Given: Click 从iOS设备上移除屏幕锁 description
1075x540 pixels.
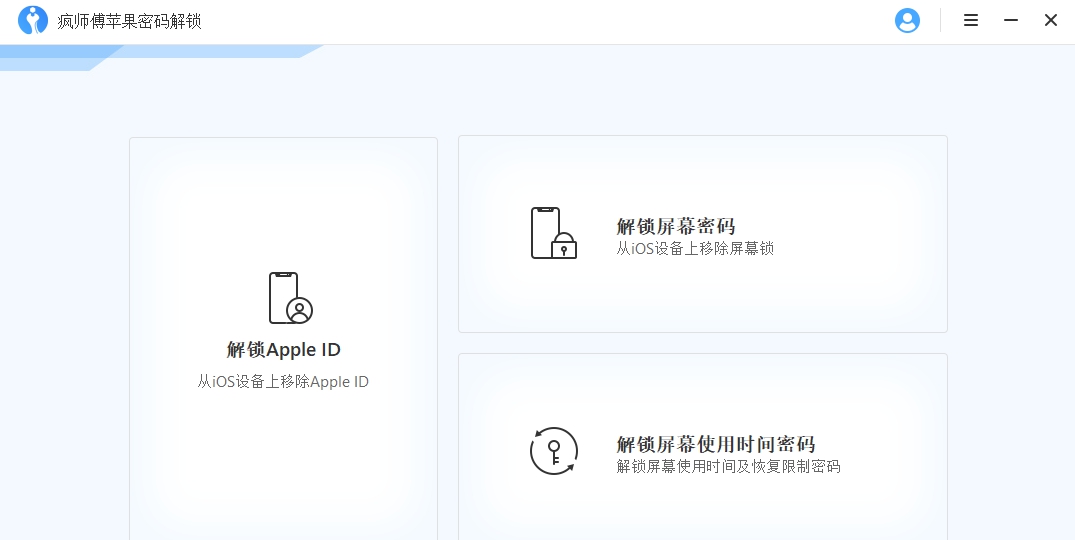Looking at the screenshot, I should tap(694, 248).
